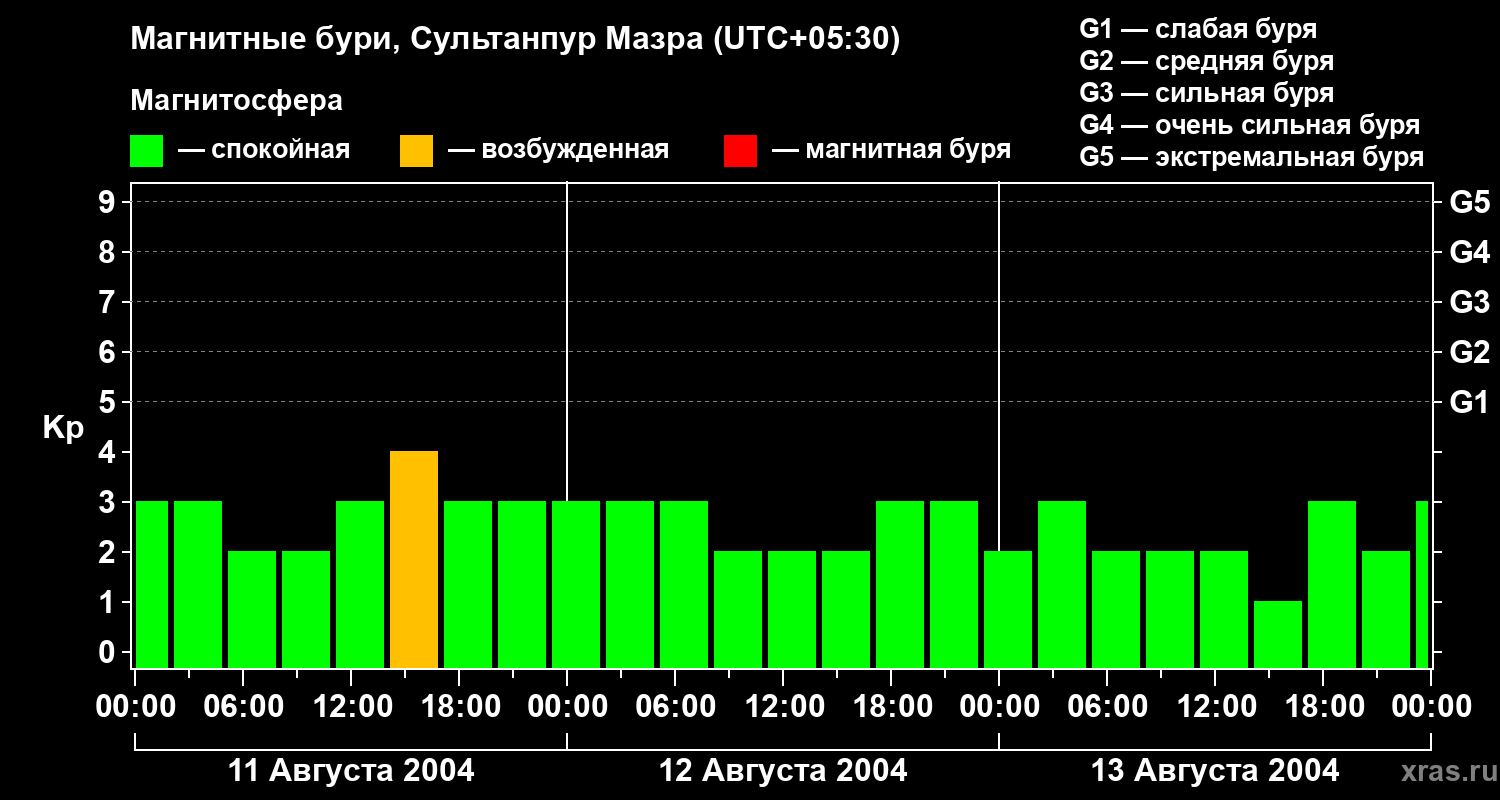Click the 18:00 time label under 13 Августа

click(1324, 707)
